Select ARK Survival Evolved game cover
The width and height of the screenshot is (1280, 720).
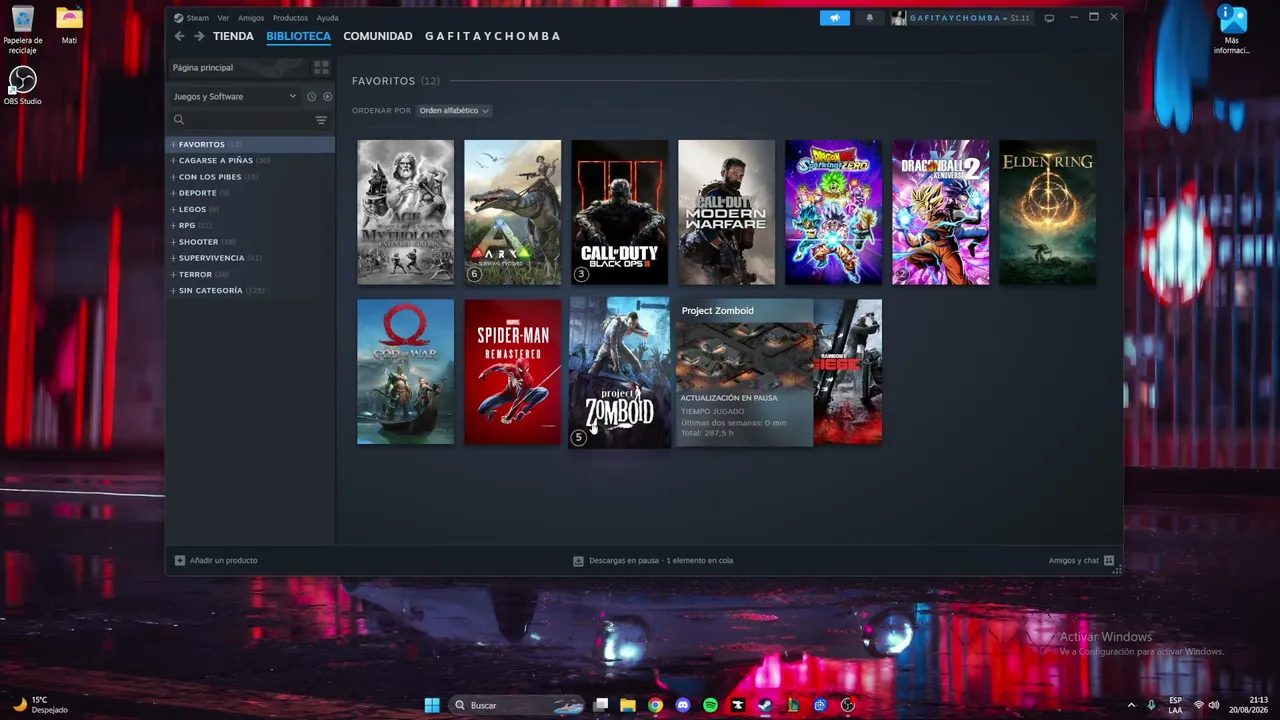click(513, 212)
